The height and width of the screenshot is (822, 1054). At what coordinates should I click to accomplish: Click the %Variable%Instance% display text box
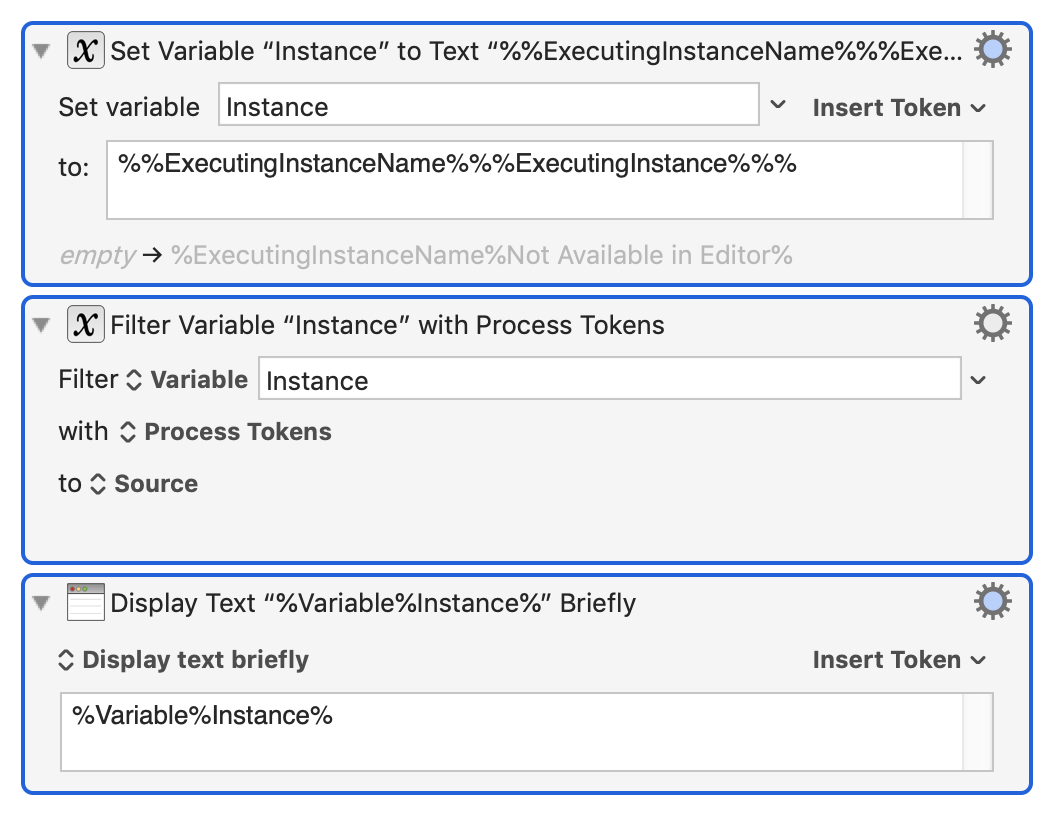point(511,732)
